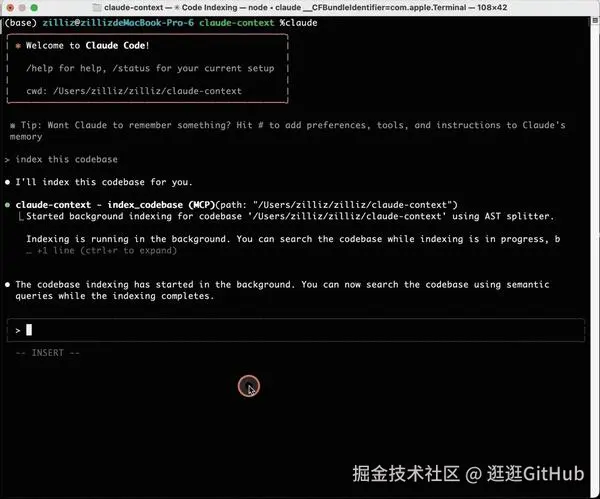600x499 pixels.
Task: Click the folder proxy icon in title bar
Action: pyautogui.click(x=97, y=8)
